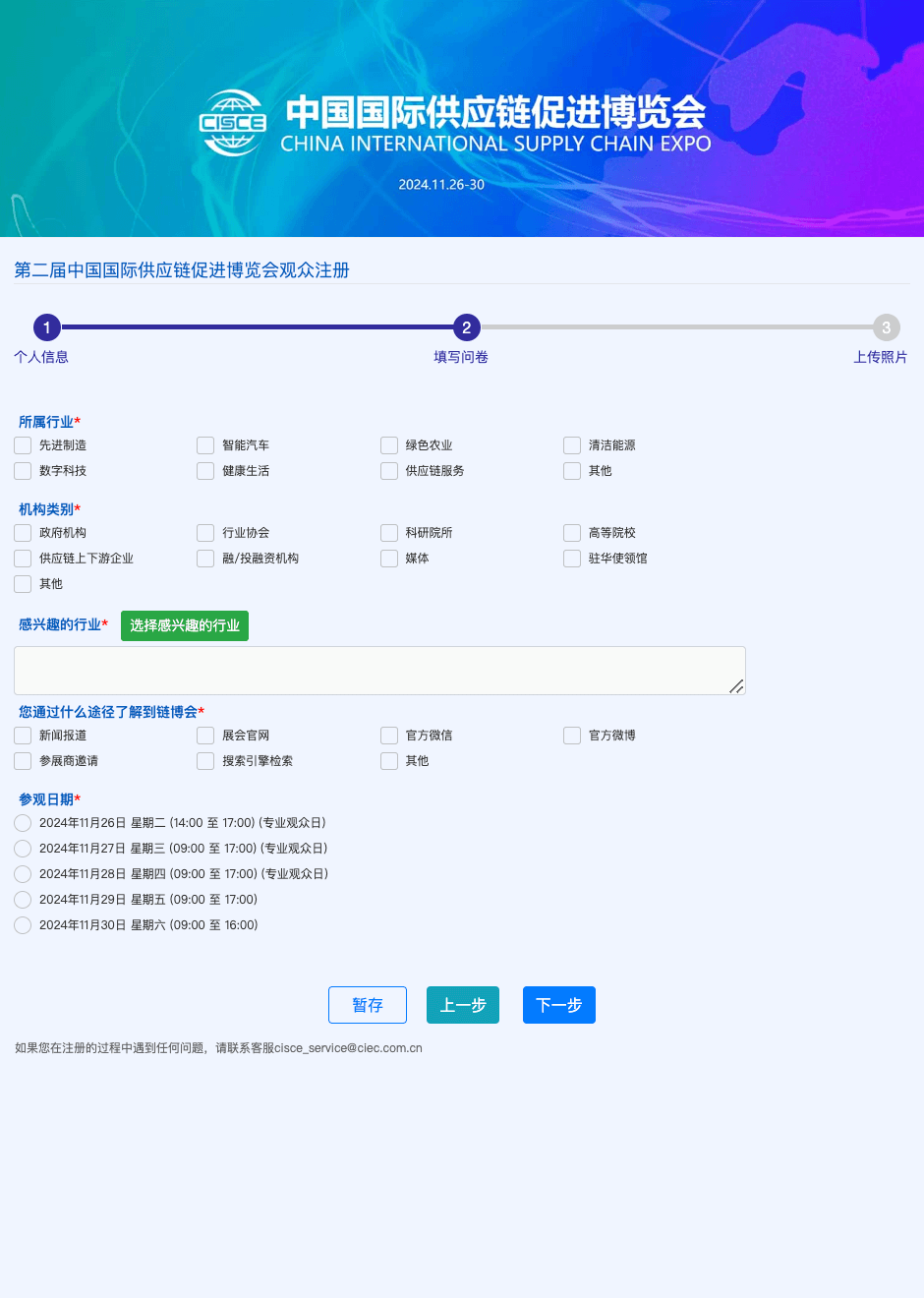Check the 健康生活 checkbox
The width and height of the screenshot is (924, 1298).
[205, 471]
